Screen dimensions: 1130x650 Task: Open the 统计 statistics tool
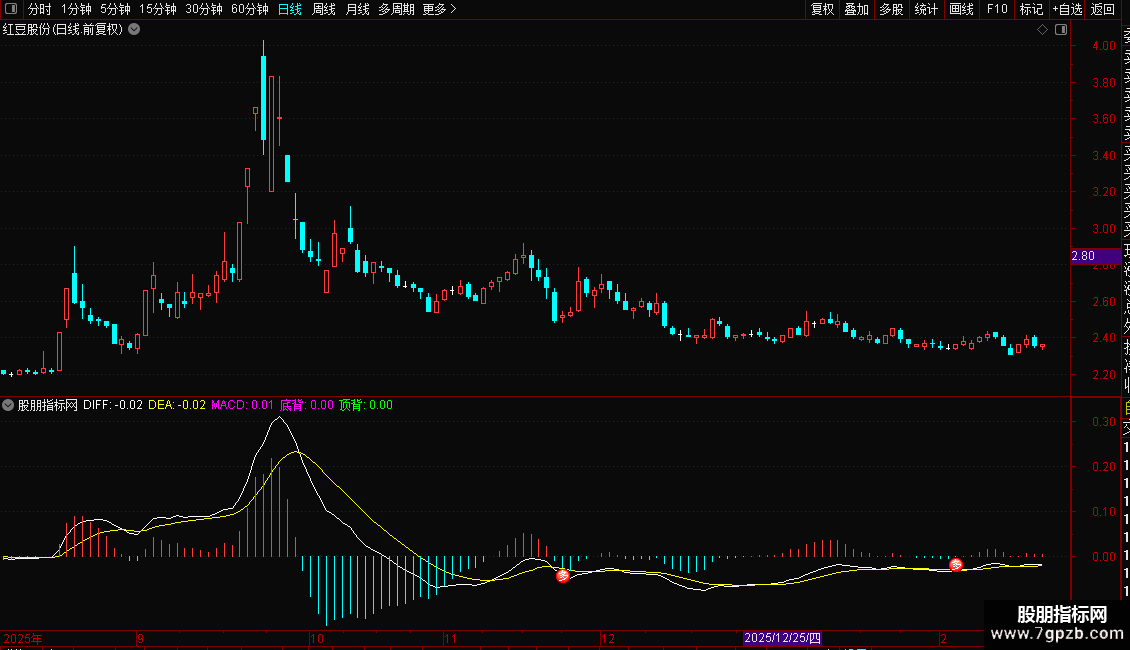[926, 9]
